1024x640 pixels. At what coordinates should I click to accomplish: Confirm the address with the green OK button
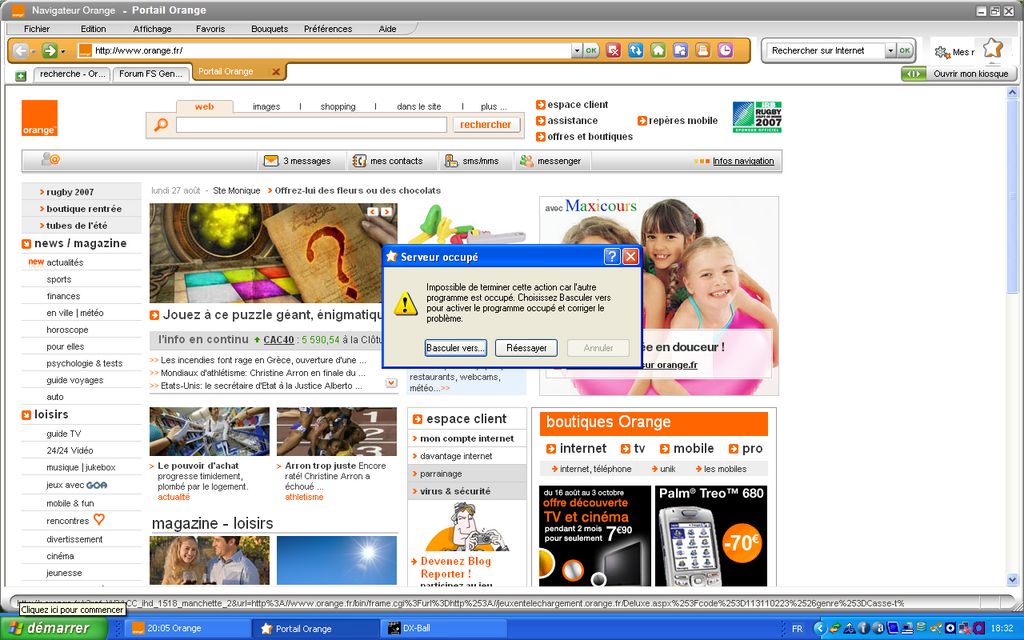[x=591, y=50]
